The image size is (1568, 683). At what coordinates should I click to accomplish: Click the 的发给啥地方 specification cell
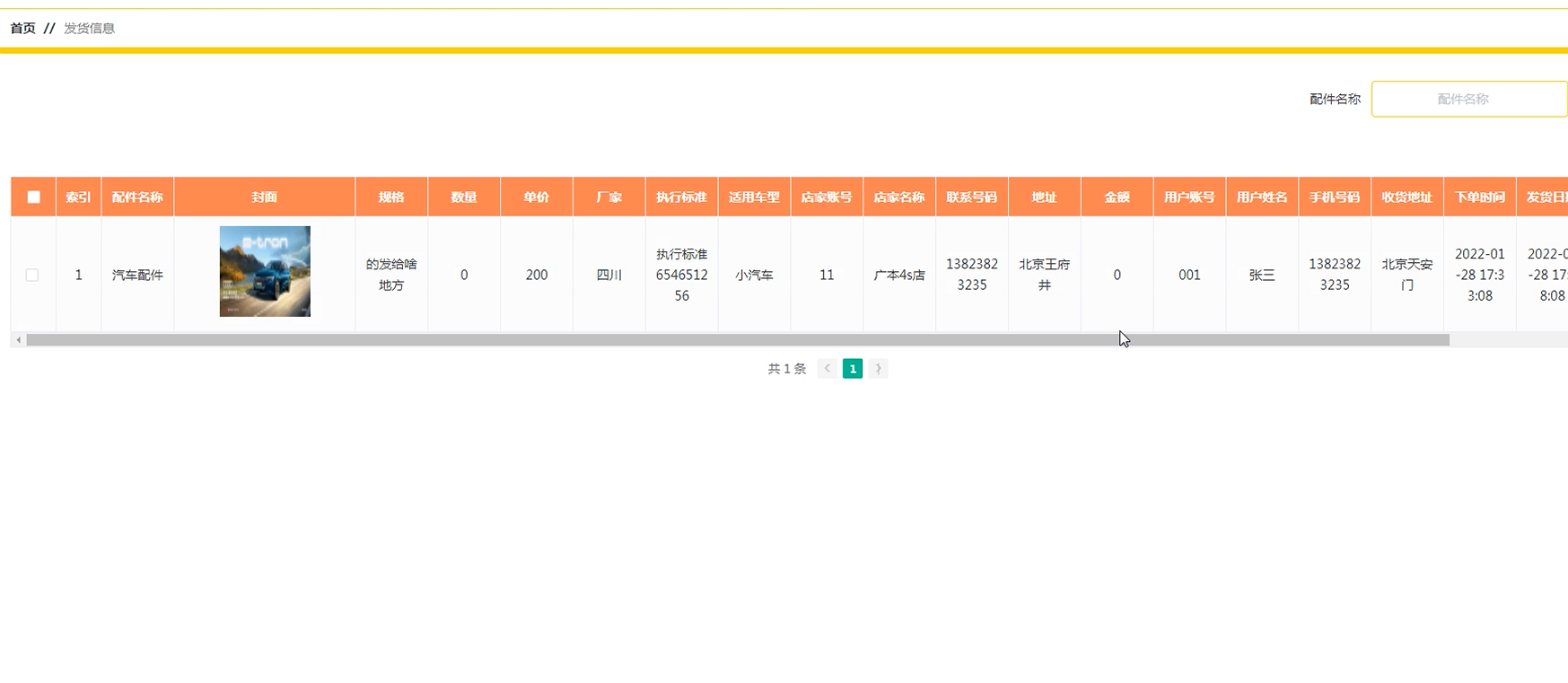point(391,275)
